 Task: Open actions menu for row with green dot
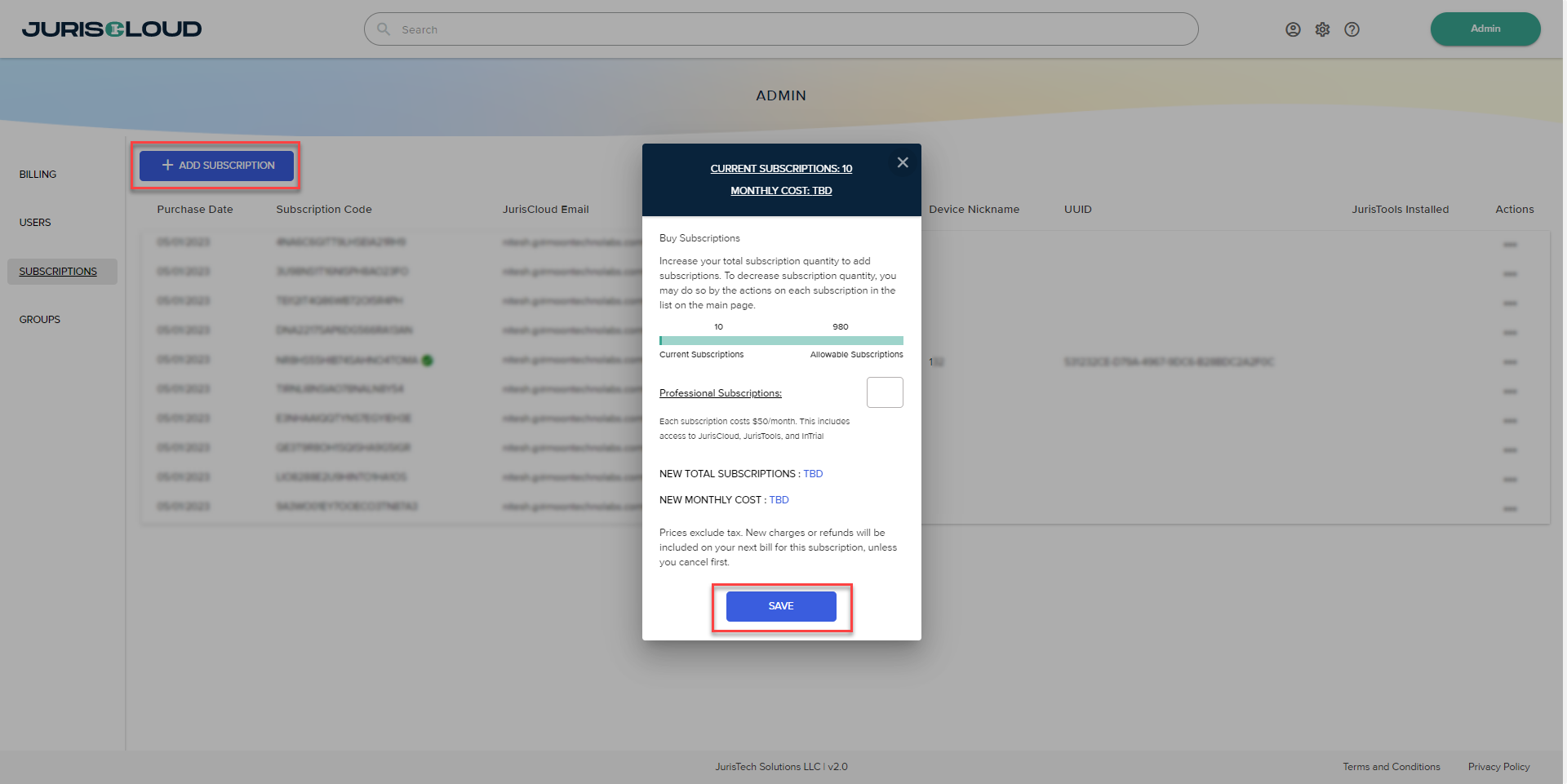click(1510, 362)
